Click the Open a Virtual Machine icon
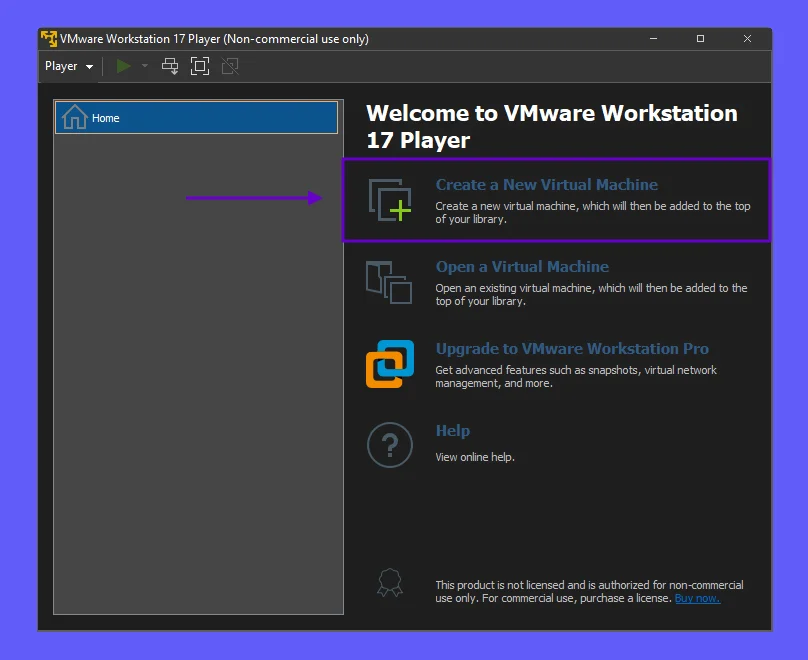 pos(389,281)
